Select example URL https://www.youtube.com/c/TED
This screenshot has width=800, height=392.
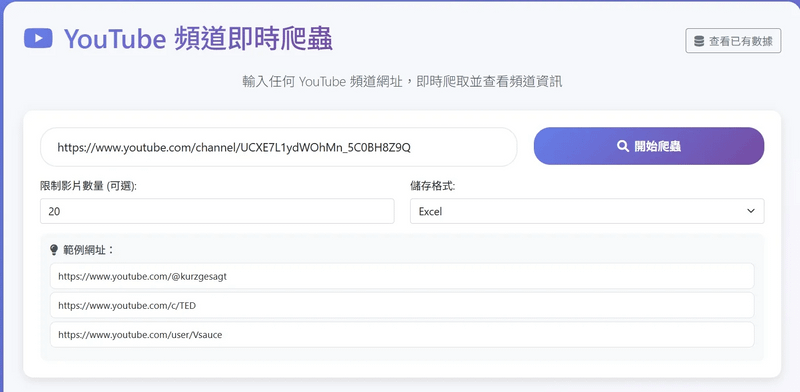click(x=402, y=305)
